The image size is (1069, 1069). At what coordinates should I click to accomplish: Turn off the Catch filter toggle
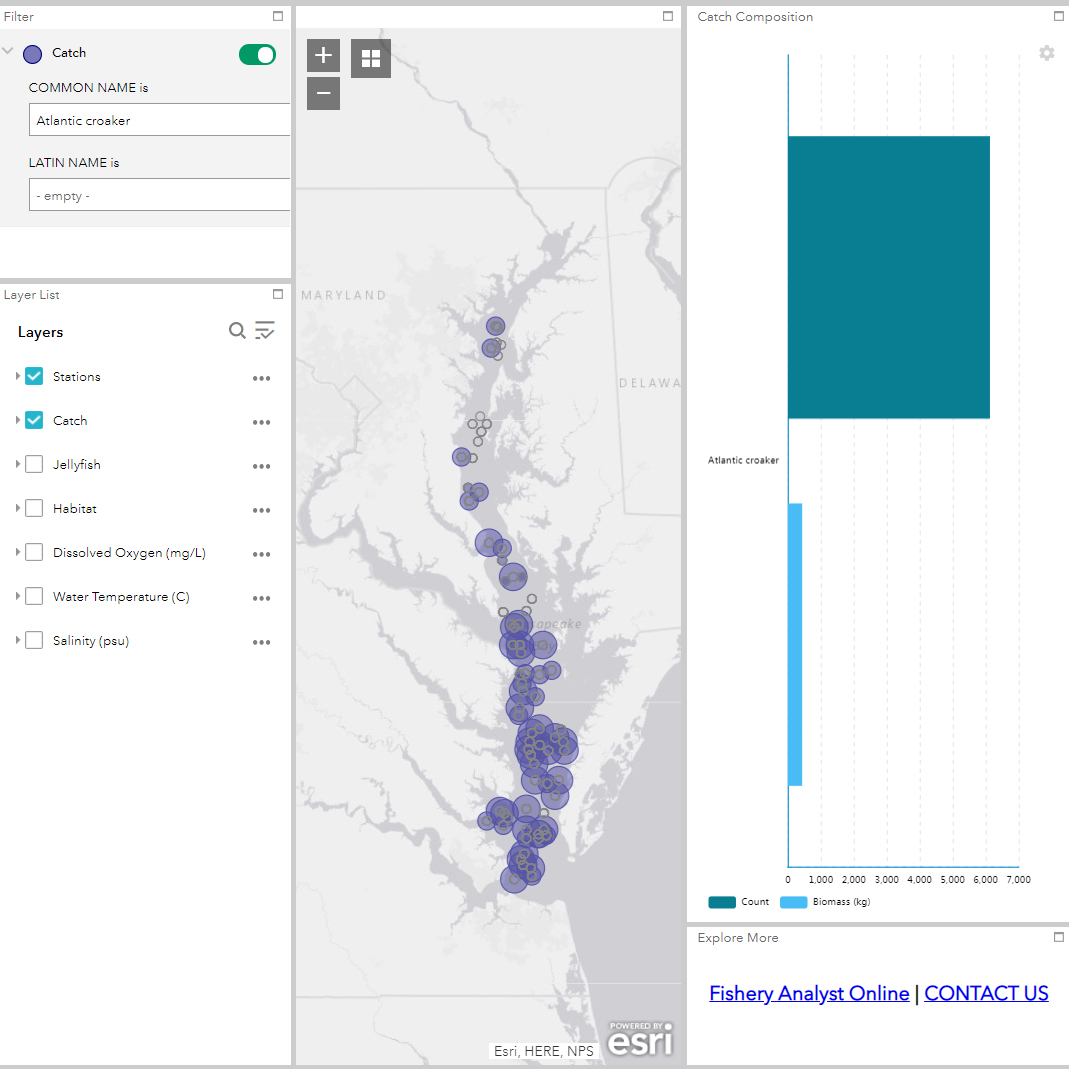[x=257, y=55]
